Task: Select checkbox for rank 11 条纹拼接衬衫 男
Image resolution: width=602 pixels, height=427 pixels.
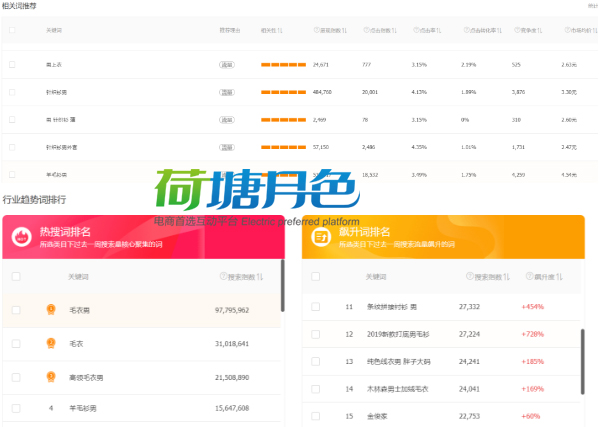Action: coord(316,306)
